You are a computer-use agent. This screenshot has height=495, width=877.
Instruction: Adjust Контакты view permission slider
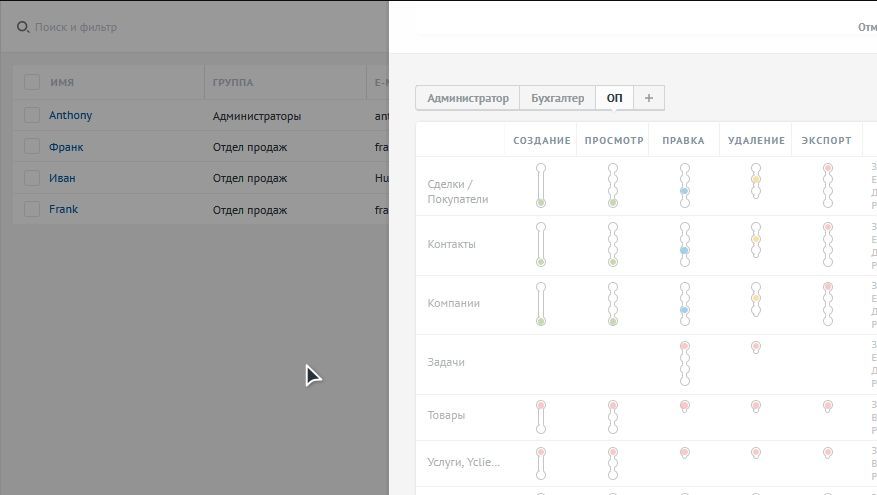click(613, 245)
